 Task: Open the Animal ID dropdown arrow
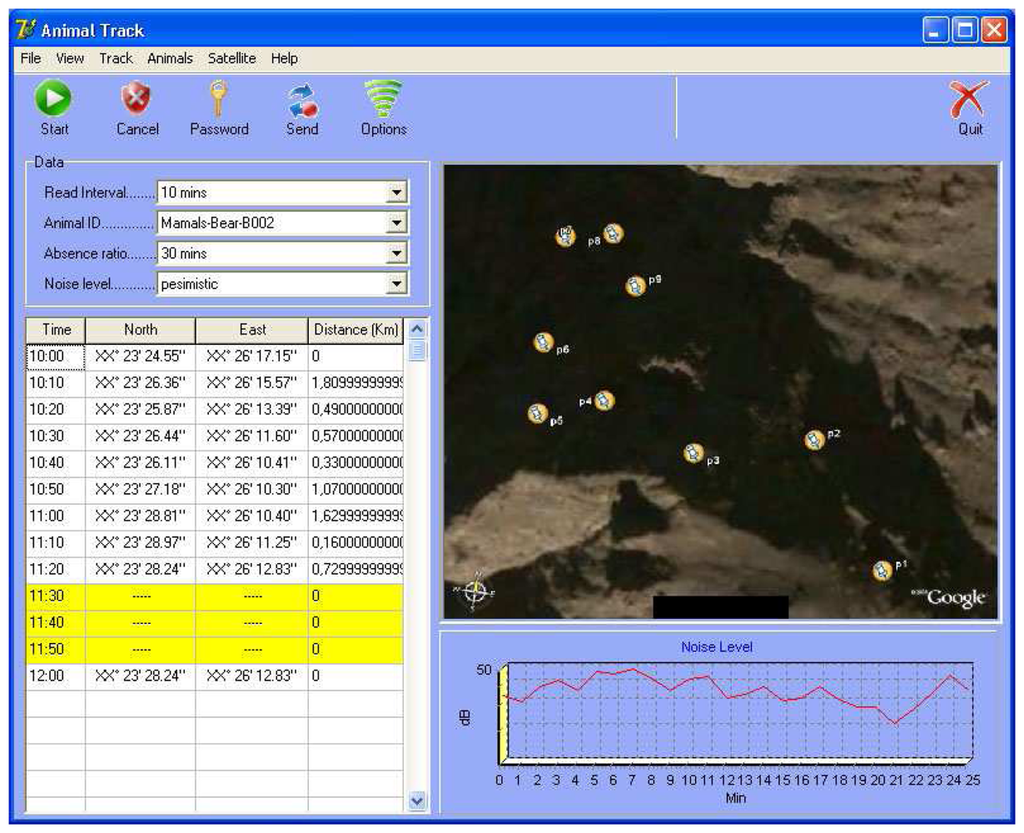tap(396, 223)
